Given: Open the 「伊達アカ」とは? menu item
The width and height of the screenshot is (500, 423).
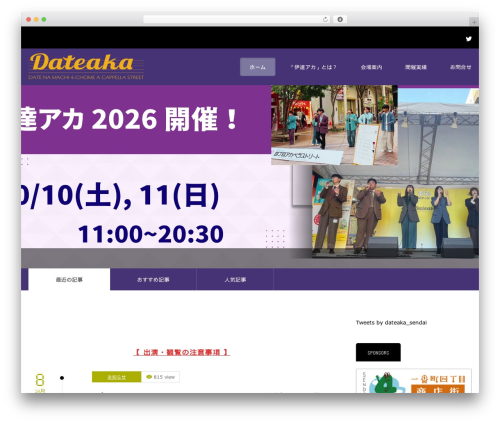Looking at the screenshot, I should [x=313, y=67].
